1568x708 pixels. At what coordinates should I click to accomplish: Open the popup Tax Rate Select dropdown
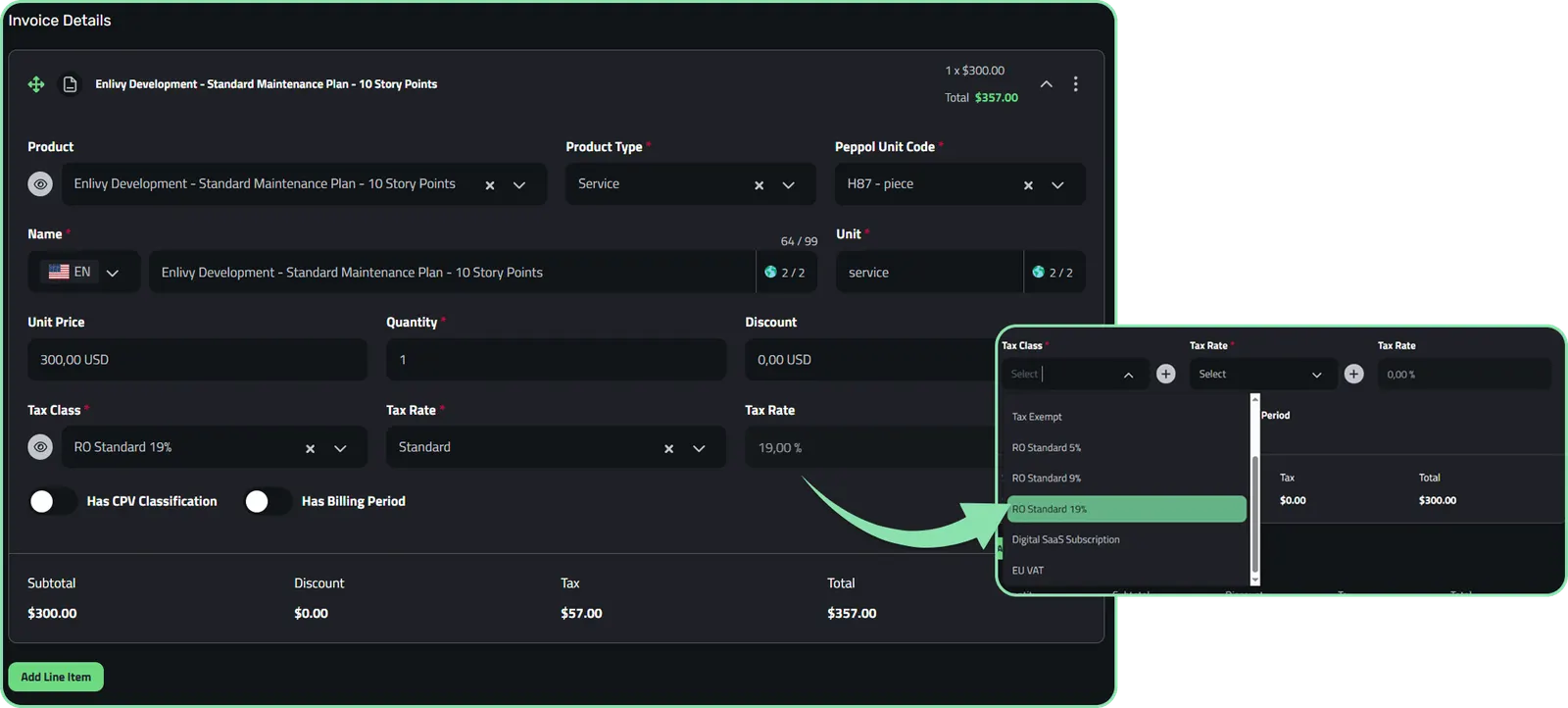pyautogui.click(x=1263, y=374)
